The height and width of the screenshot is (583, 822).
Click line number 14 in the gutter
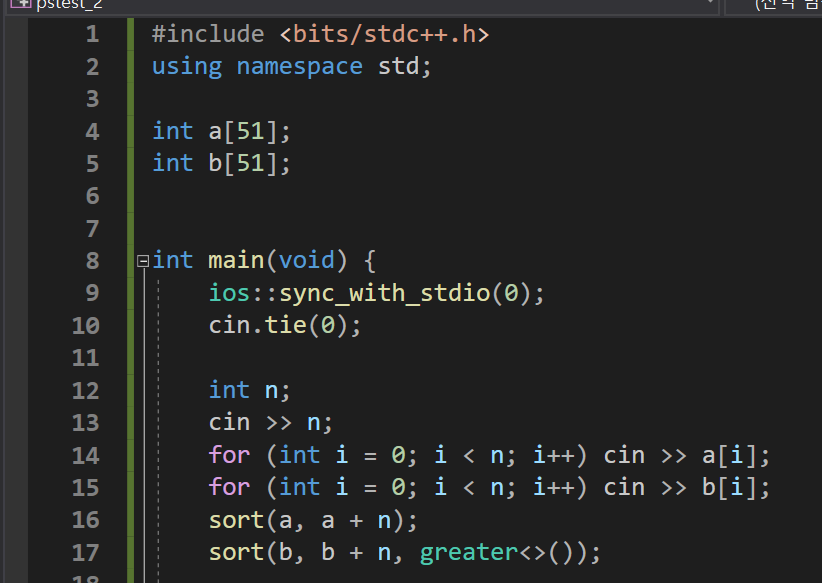pyautogui.click(x=85, y=456)
